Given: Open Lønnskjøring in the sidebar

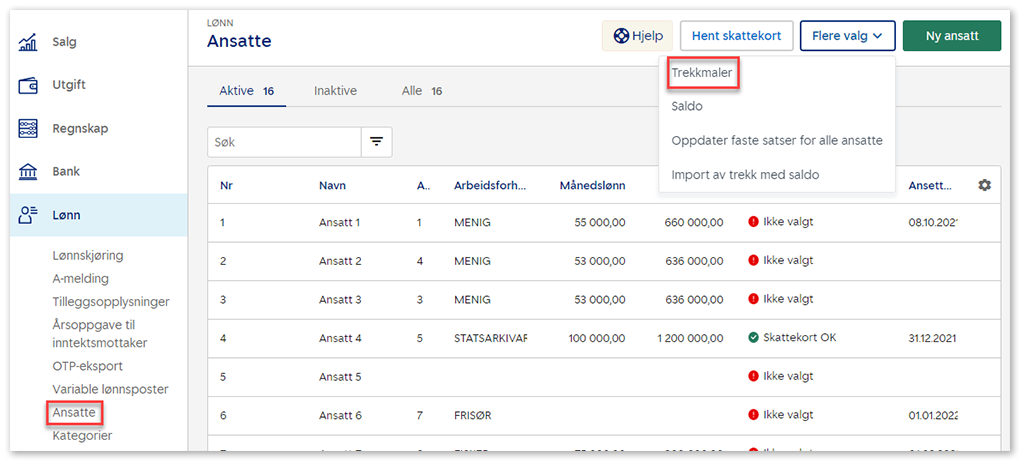Looking at the screenshot, I should (88, 256).
